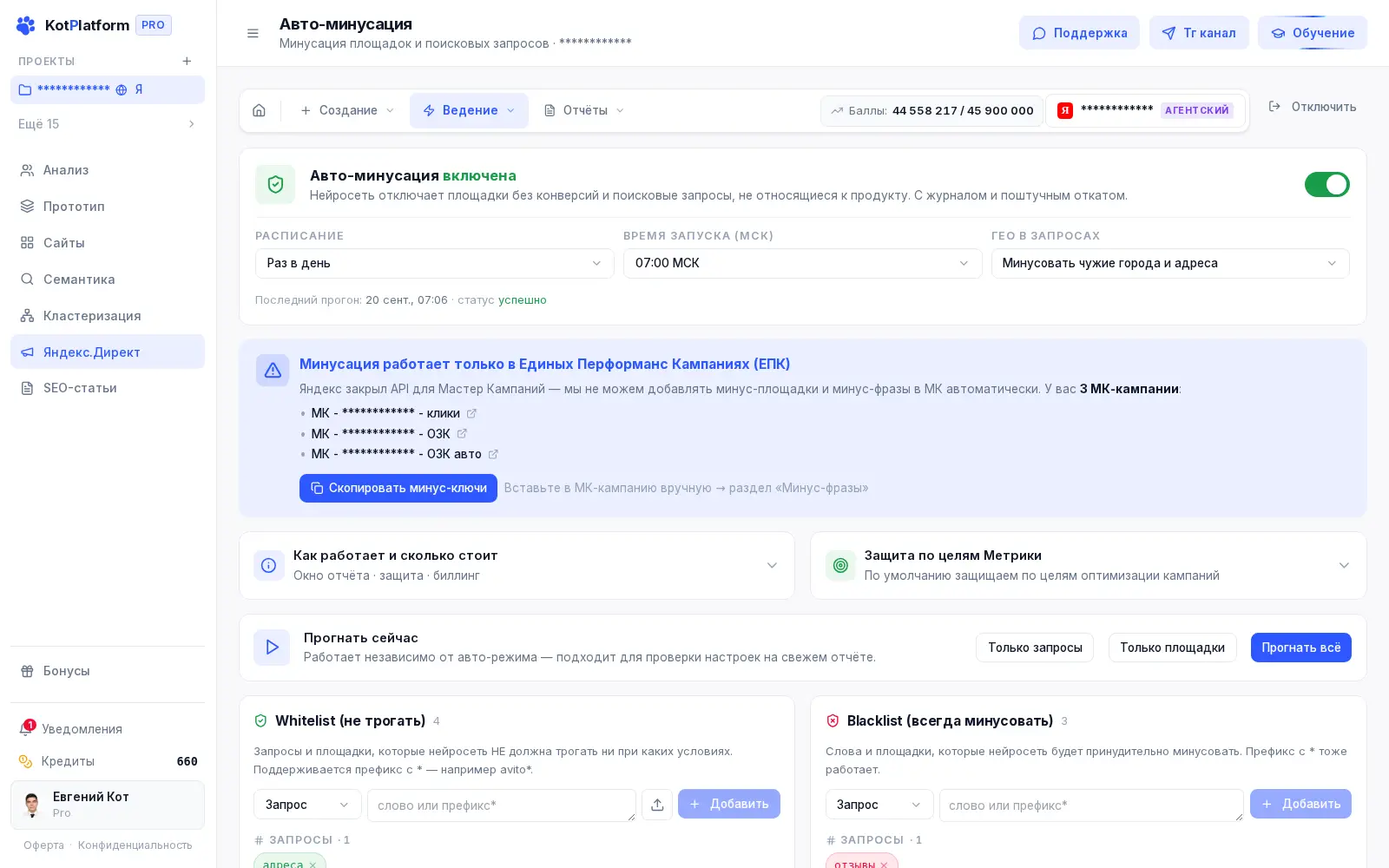This screenshot has width=1389, height=868.
Task: Click user avatar of Евгений Кот
Action: pyautogui.click(x=32, y=805)
